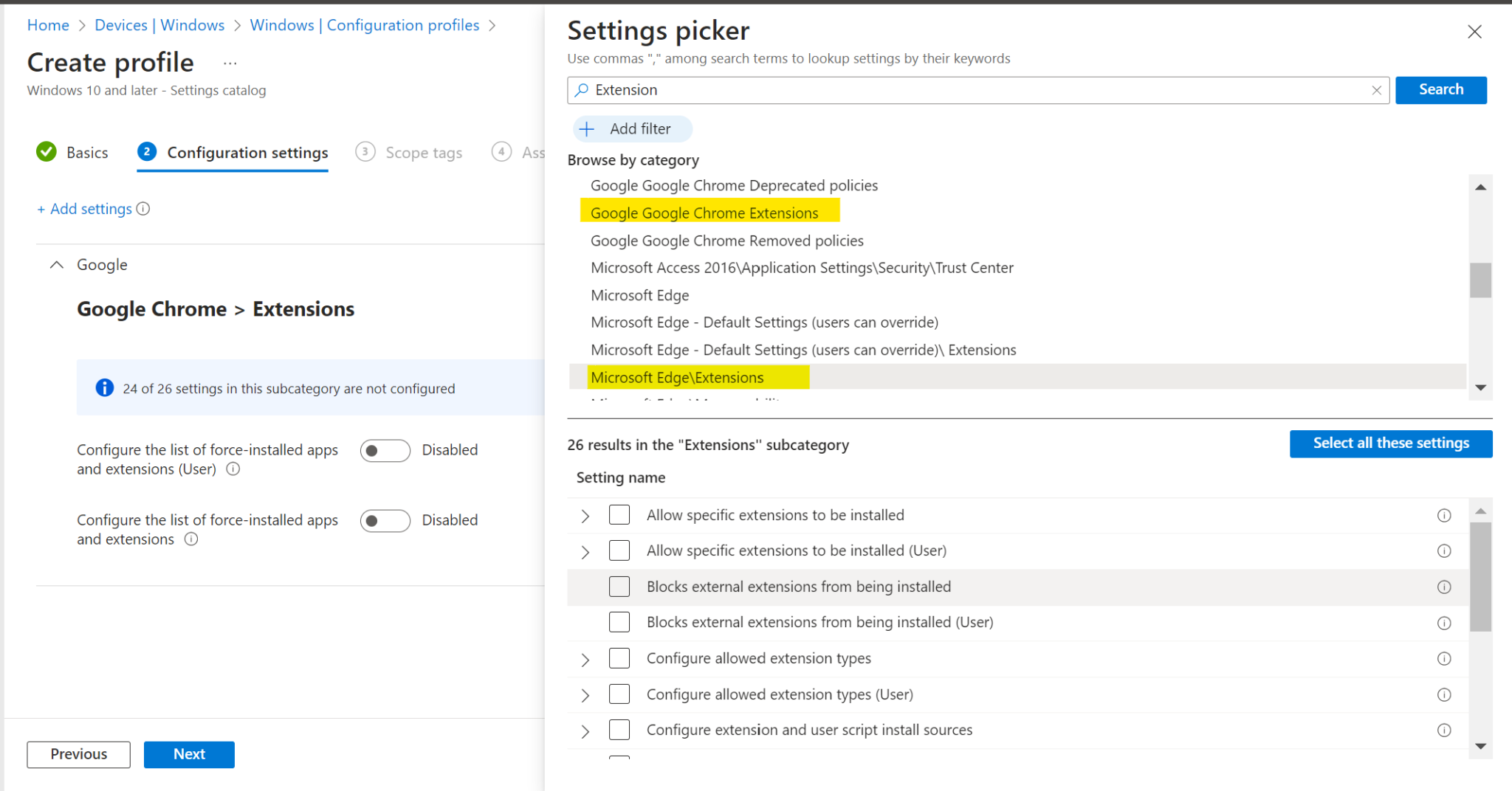Image resolution: width=1512 pixels, height=791 pixels.
Task: Click the settings results scrollbar down arrow
Action: 1480,747
